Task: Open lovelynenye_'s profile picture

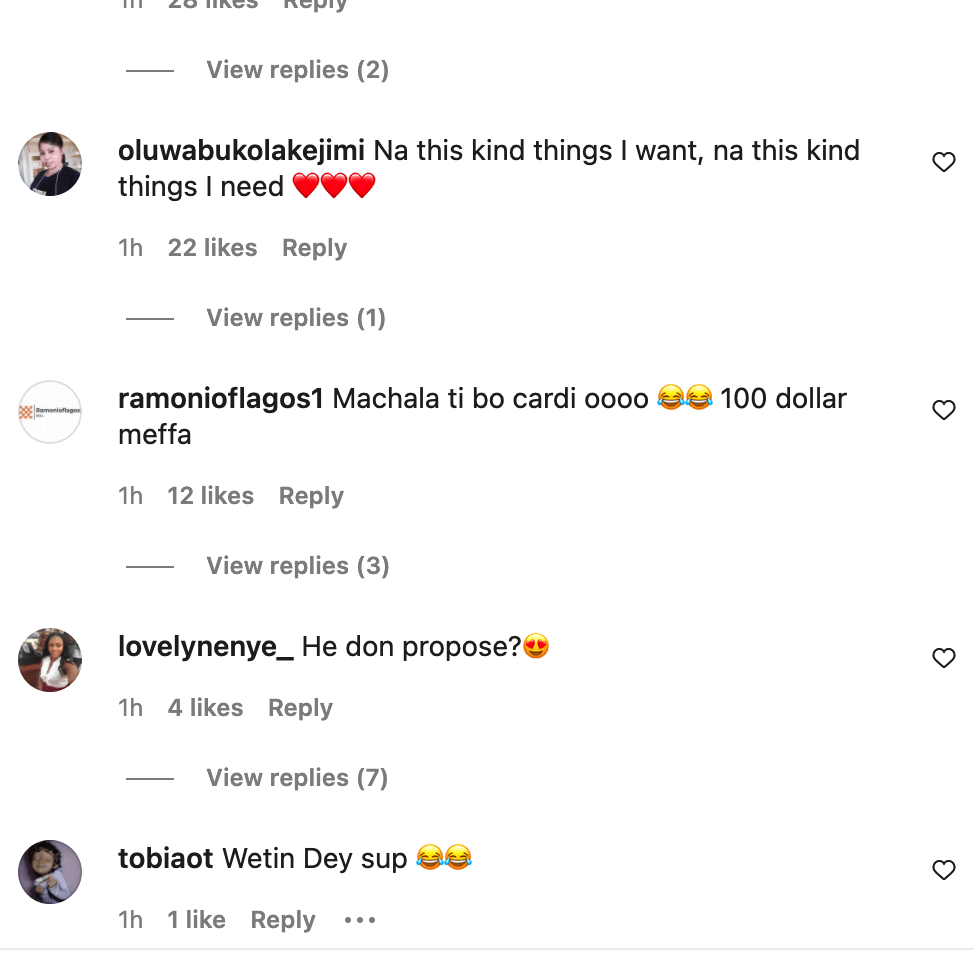Action: click(50, 660)
